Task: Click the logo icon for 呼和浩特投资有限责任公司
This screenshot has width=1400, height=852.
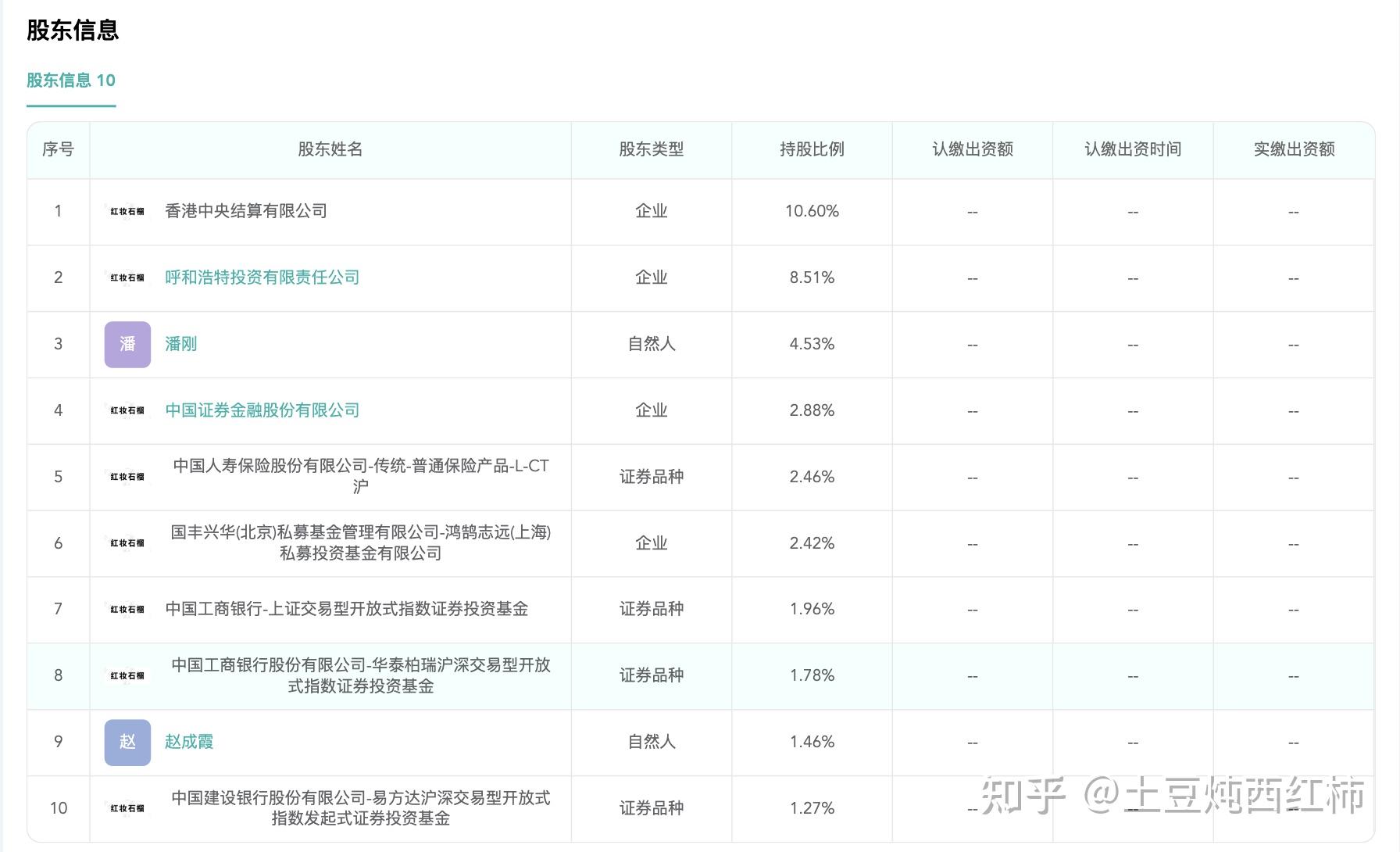Action: pos(127,277)
